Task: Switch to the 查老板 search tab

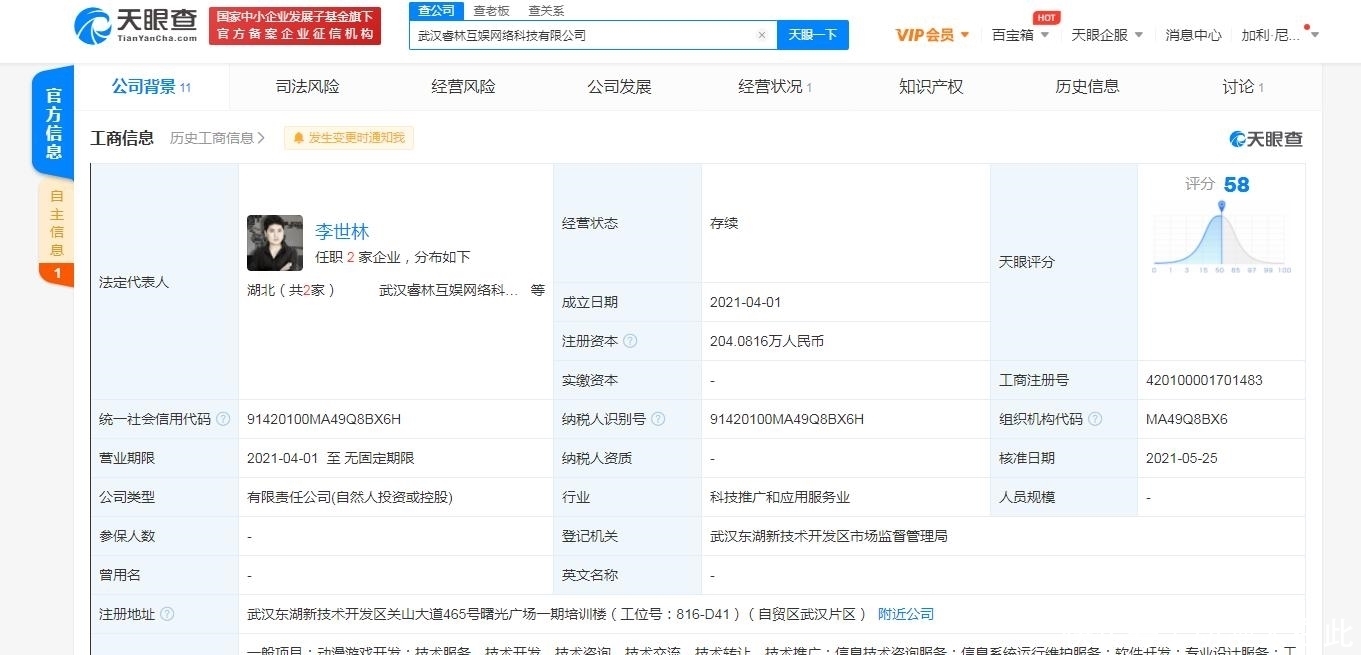Action: coord(491,11)
